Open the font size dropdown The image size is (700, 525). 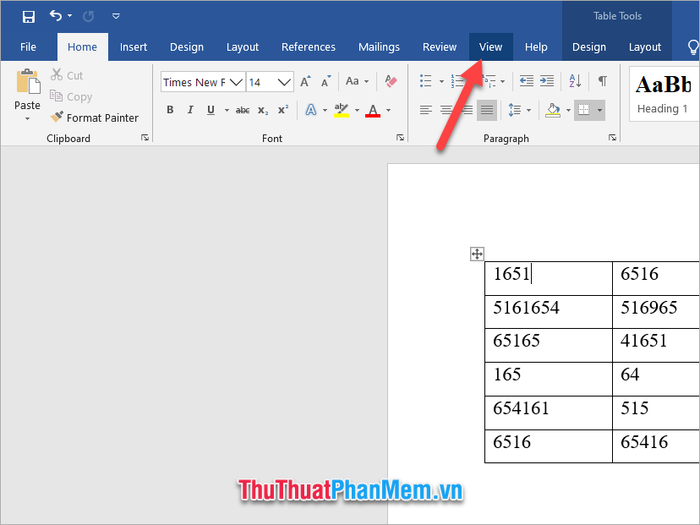point(285,82)
